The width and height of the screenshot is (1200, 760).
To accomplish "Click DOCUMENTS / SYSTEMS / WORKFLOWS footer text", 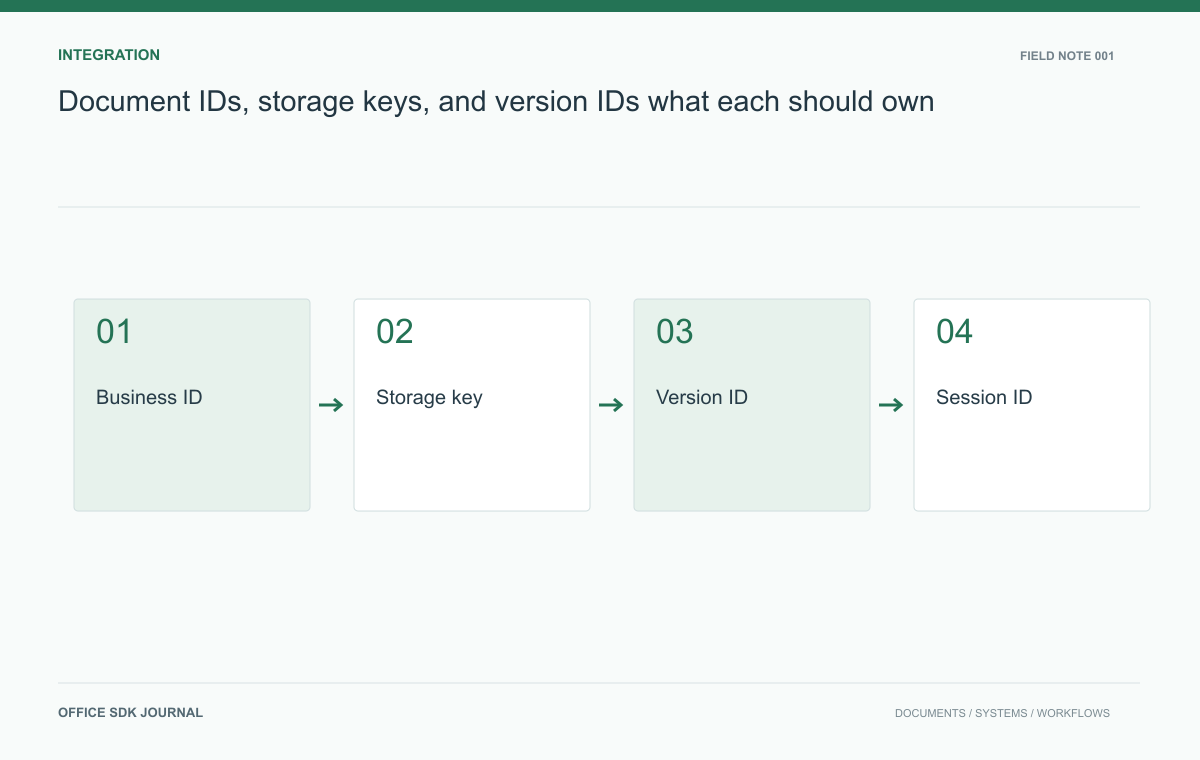I will click(1002, 713).
